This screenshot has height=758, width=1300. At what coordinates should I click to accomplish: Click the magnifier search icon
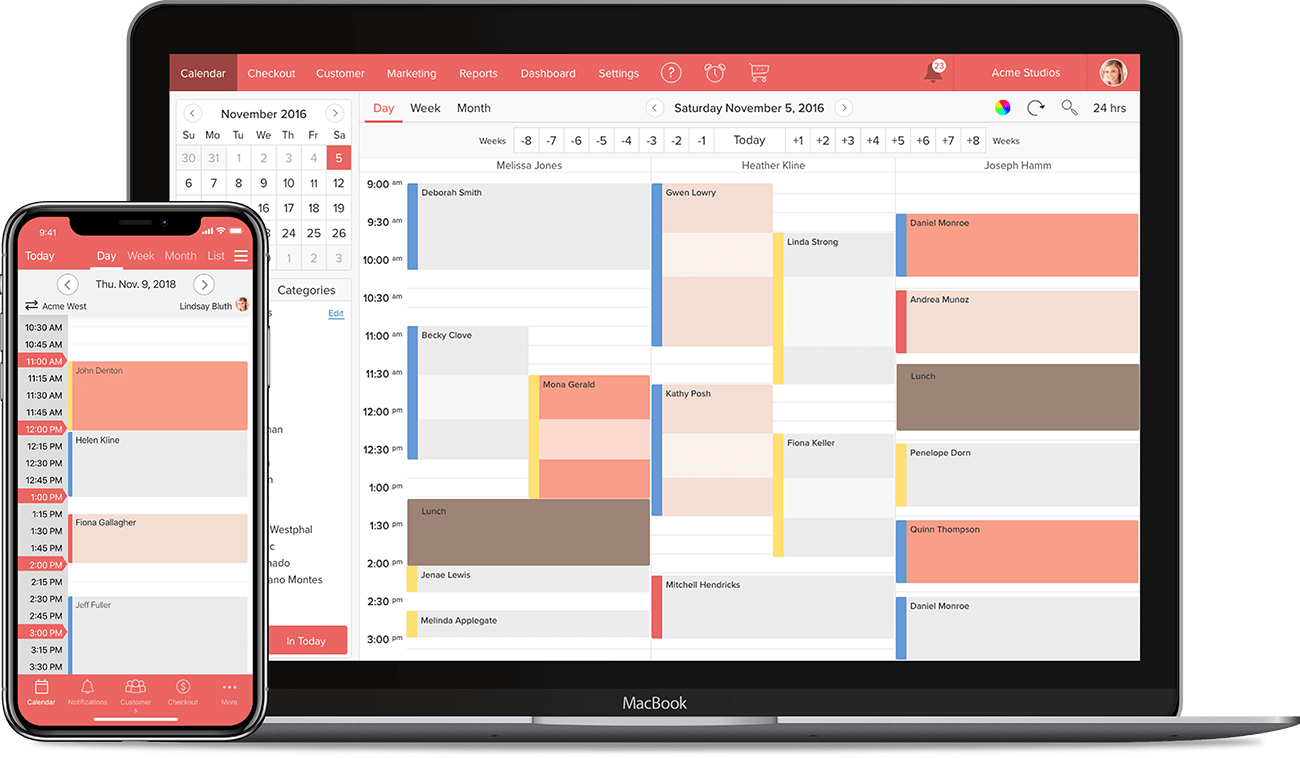coord(1069,108)
